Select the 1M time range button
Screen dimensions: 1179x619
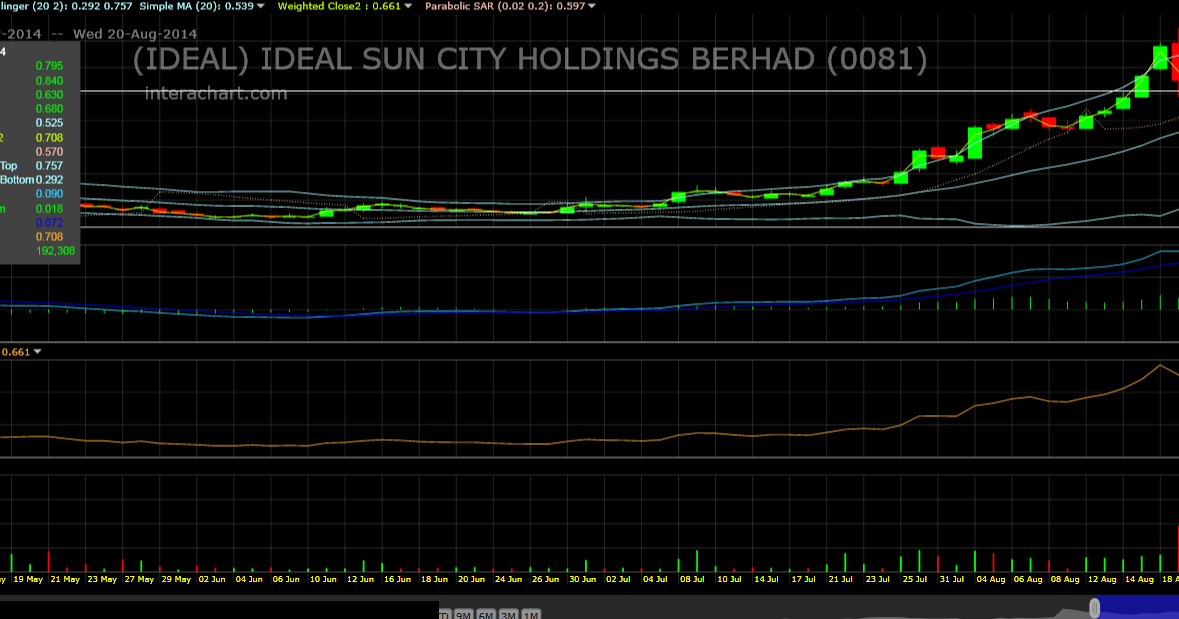point(531,614)
